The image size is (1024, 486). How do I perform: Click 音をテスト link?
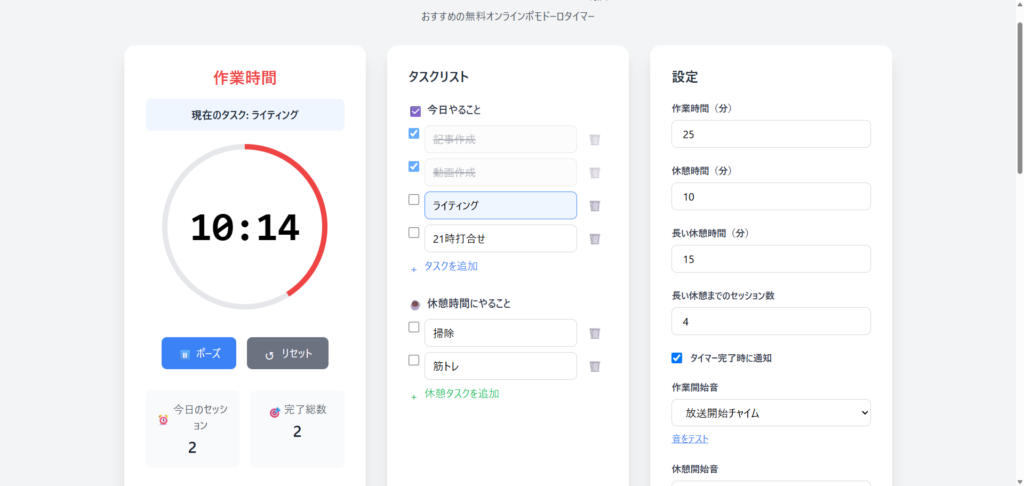[x=690, y=439]
